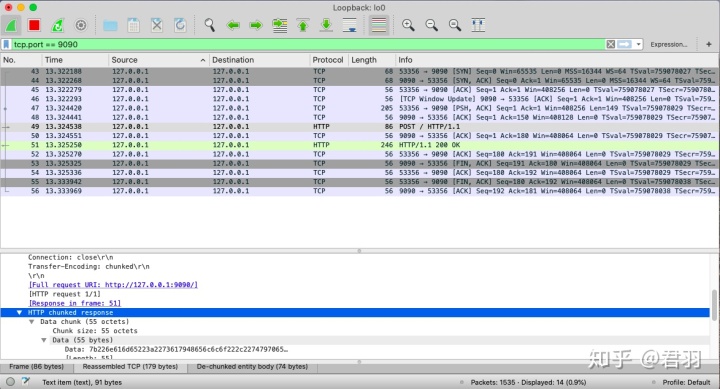Open capture file properties status icon
This screenshot has height=389, width=720.
pyautogui.click(x=26, y=381)
